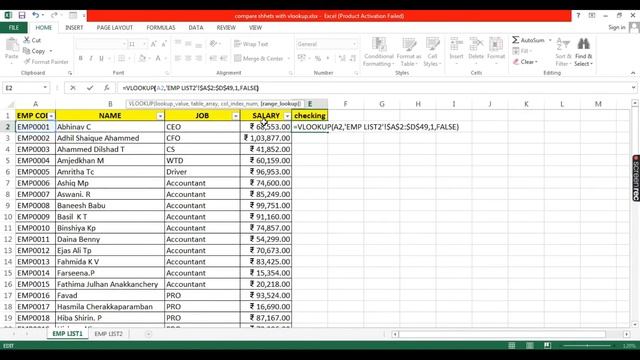Open the AutoSum dropdown arrow
This screenshot has width=640, height=360.
click(x=550, y=40)
